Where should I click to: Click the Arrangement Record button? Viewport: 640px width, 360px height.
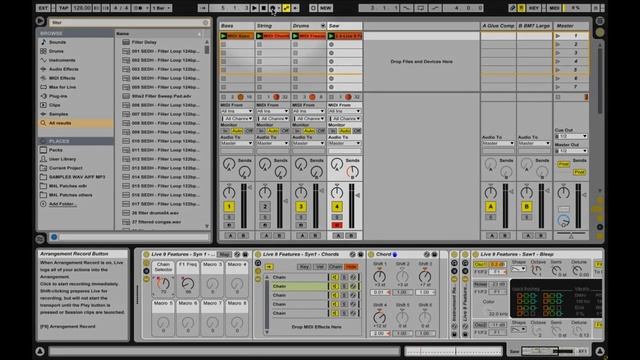point(272,8)
